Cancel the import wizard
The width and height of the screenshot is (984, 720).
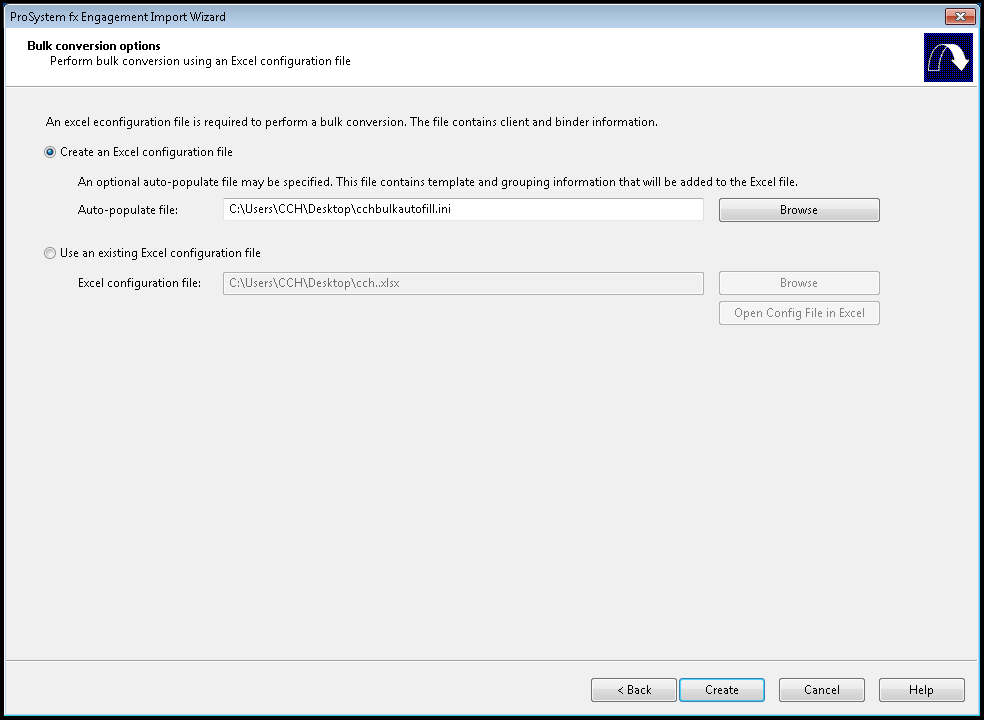tap(821, 690)
